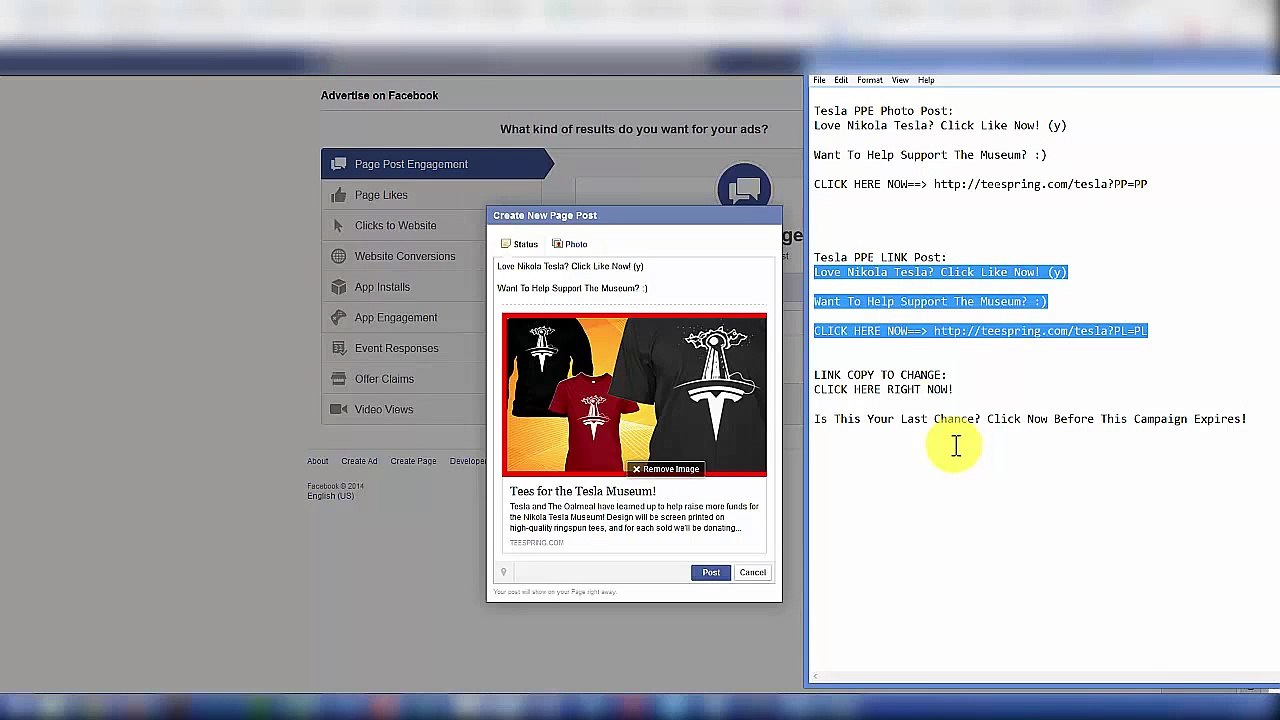1280x720 pixels.
Task: Click the note saying your post will show on your Page
Action: pos(555,592)
